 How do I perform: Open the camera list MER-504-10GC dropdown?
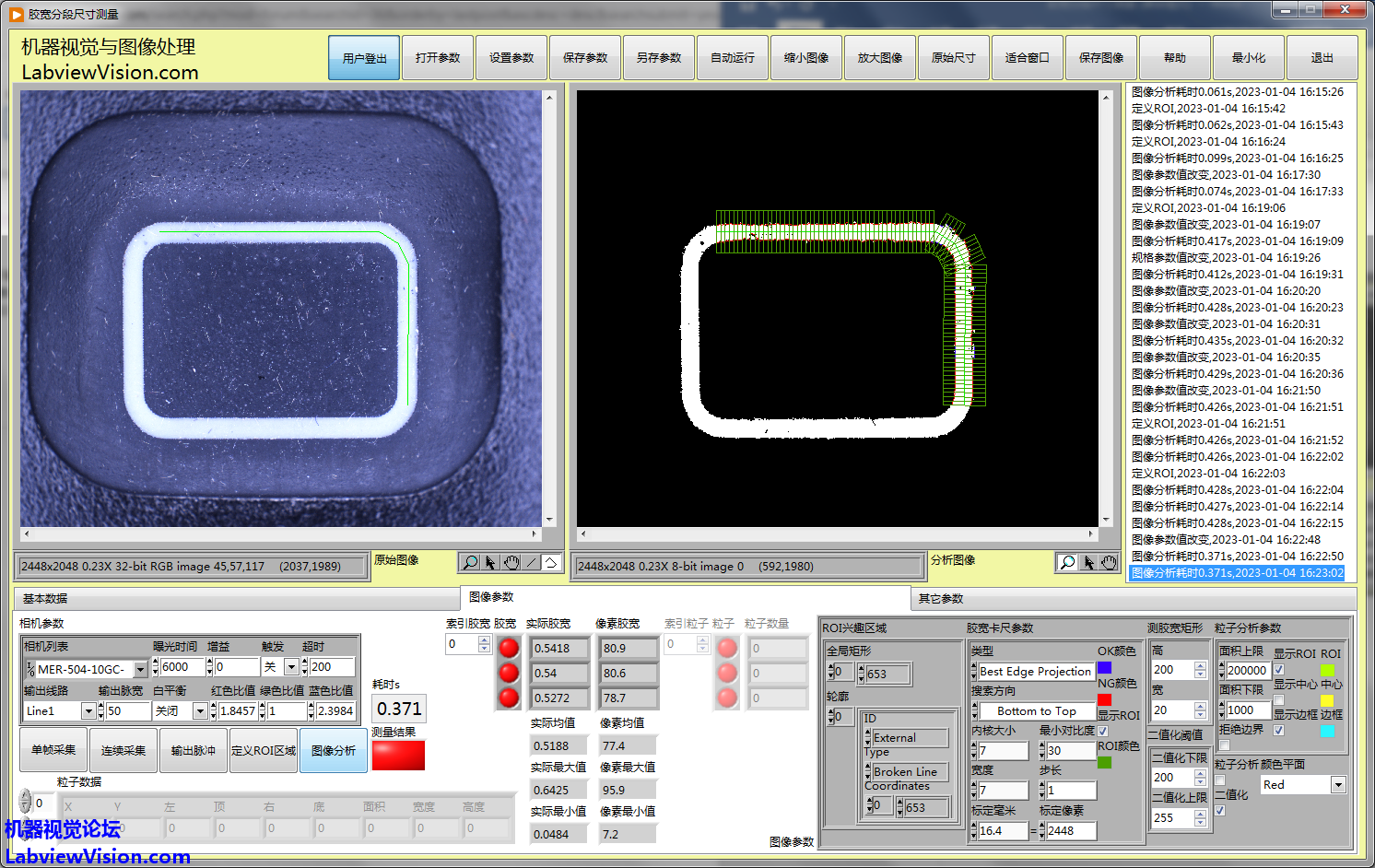click(x=140, y=669)
